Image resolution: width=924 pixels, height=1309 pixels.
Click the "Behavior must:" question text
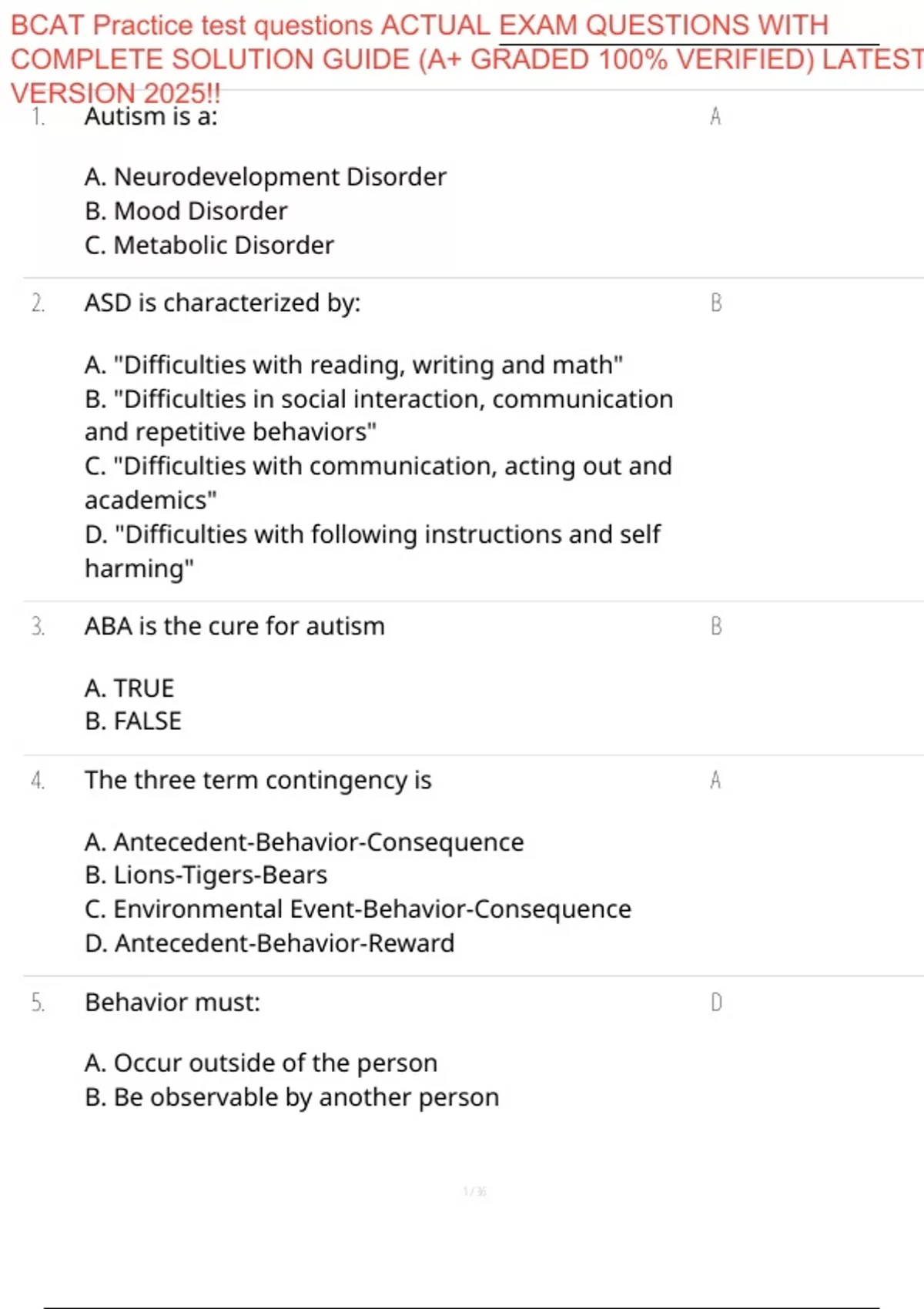(x=172, y=1002)
